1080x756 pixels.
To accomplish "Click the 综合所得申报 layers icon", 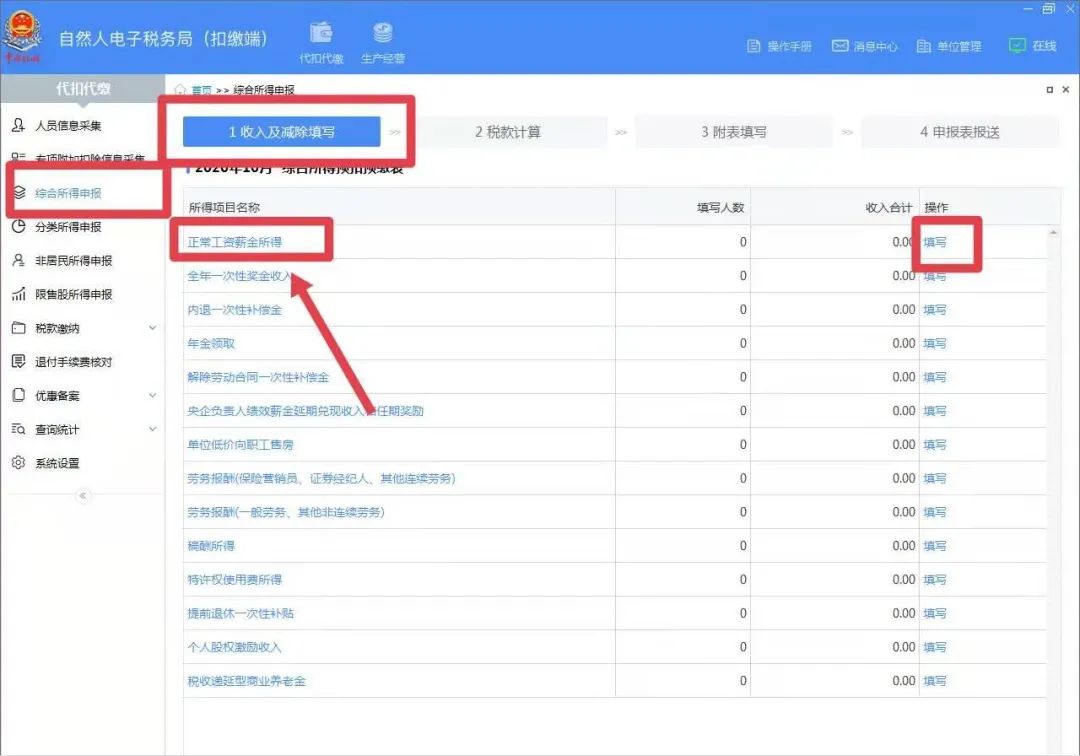I will click(19, 192).
